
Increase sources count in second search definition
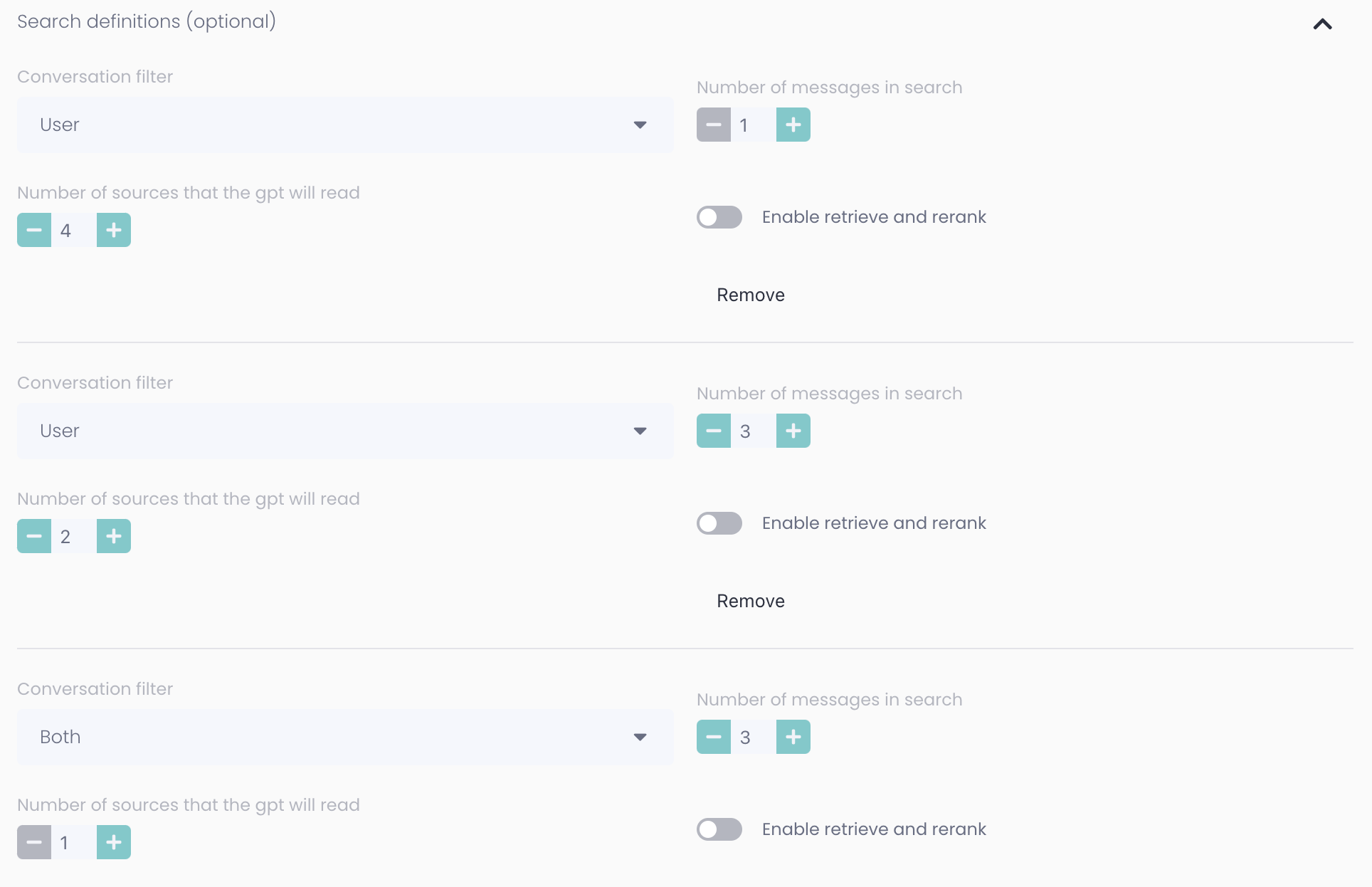click(114, 537)
